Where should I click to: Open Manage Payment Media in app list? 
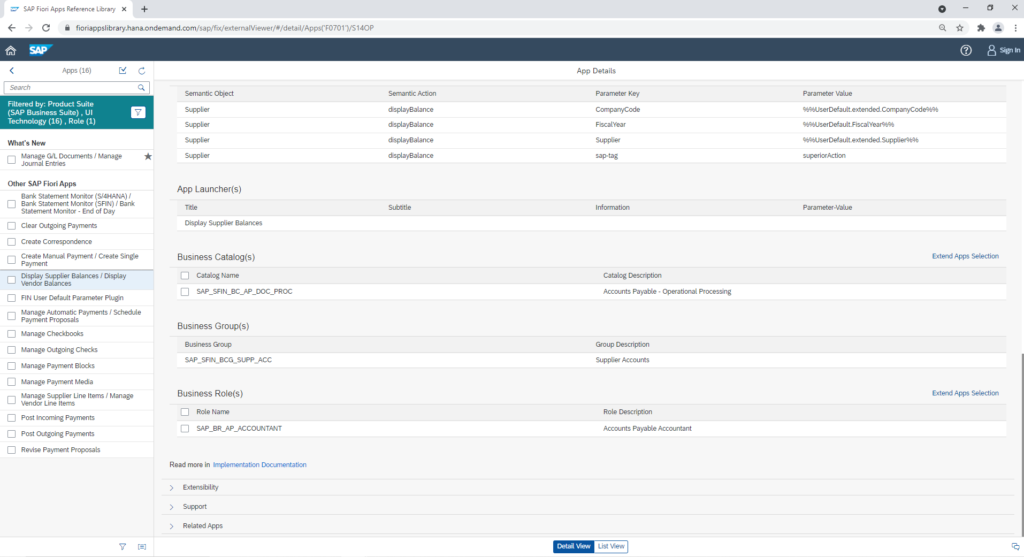coord(77,382)
